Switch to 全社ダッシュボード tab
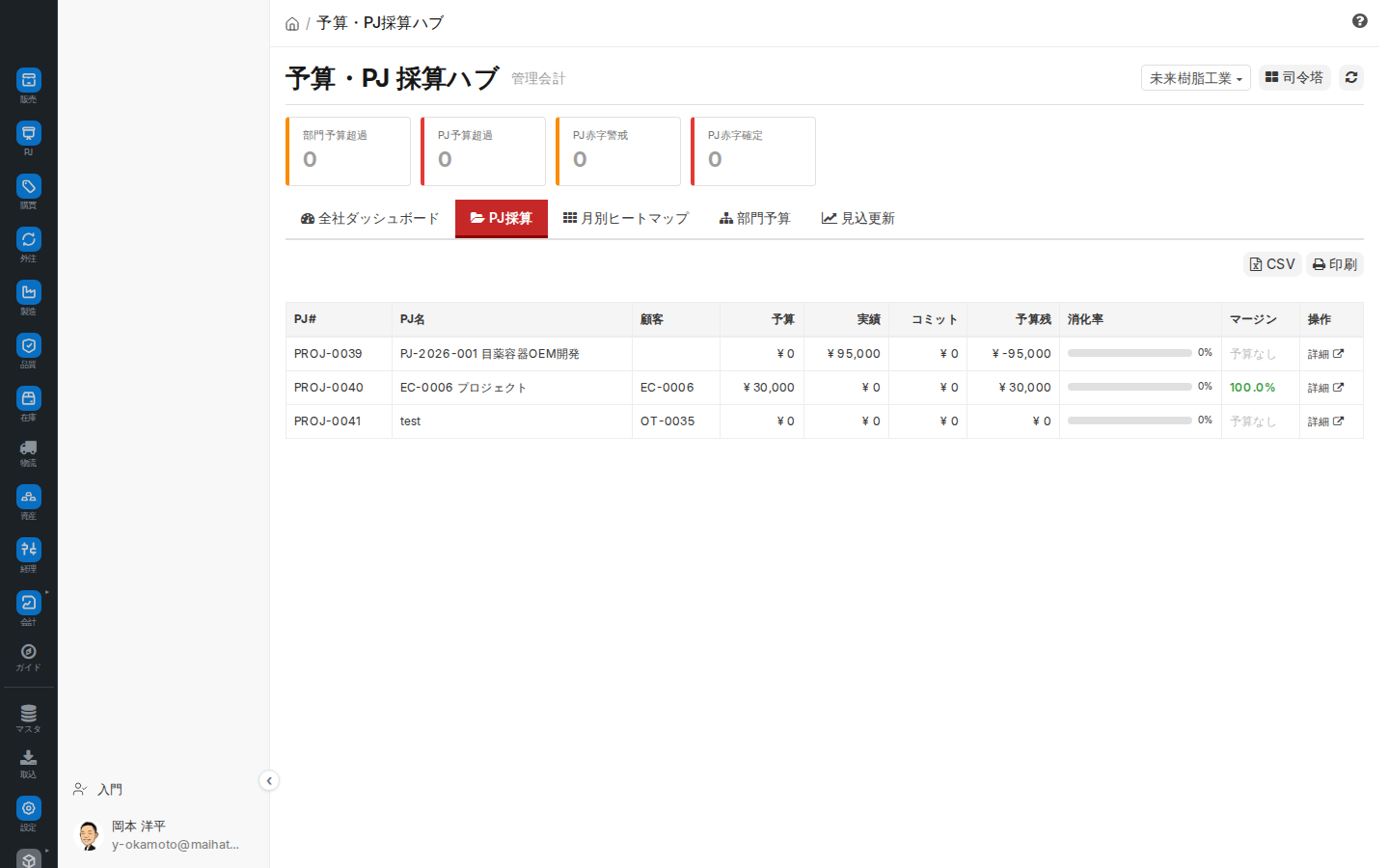This screenshot has height=868, width=1389. [x=370, y=219]
